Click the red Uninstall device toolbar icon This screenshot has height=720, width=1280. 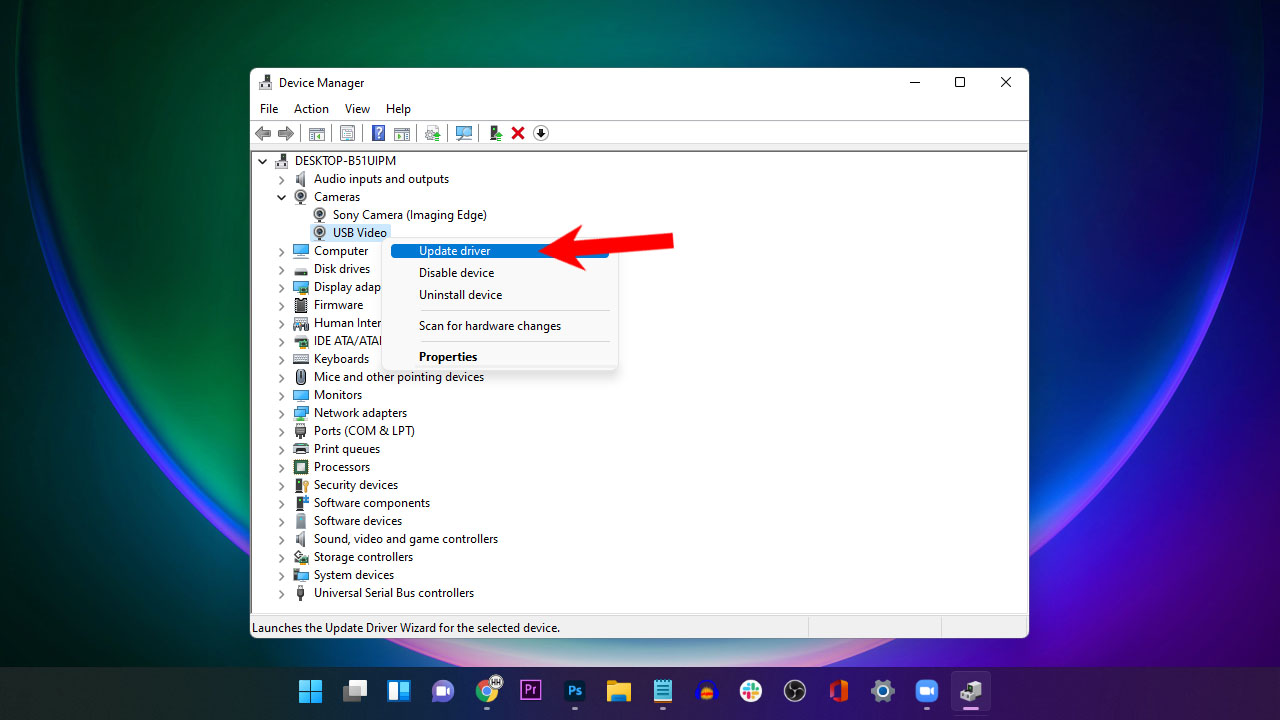(x=518, y=133)
